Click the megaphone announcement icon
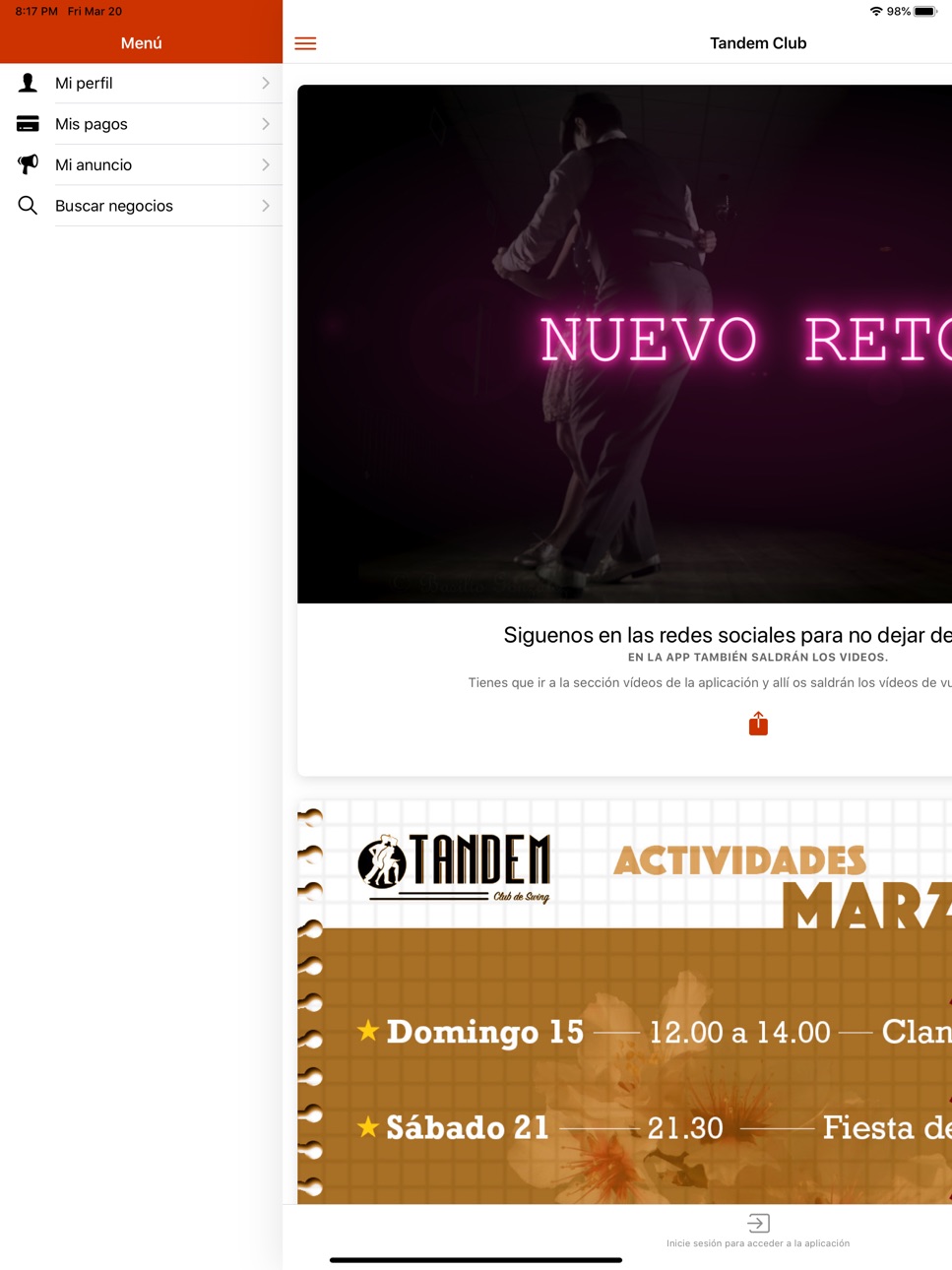 (x=28, y=164)
